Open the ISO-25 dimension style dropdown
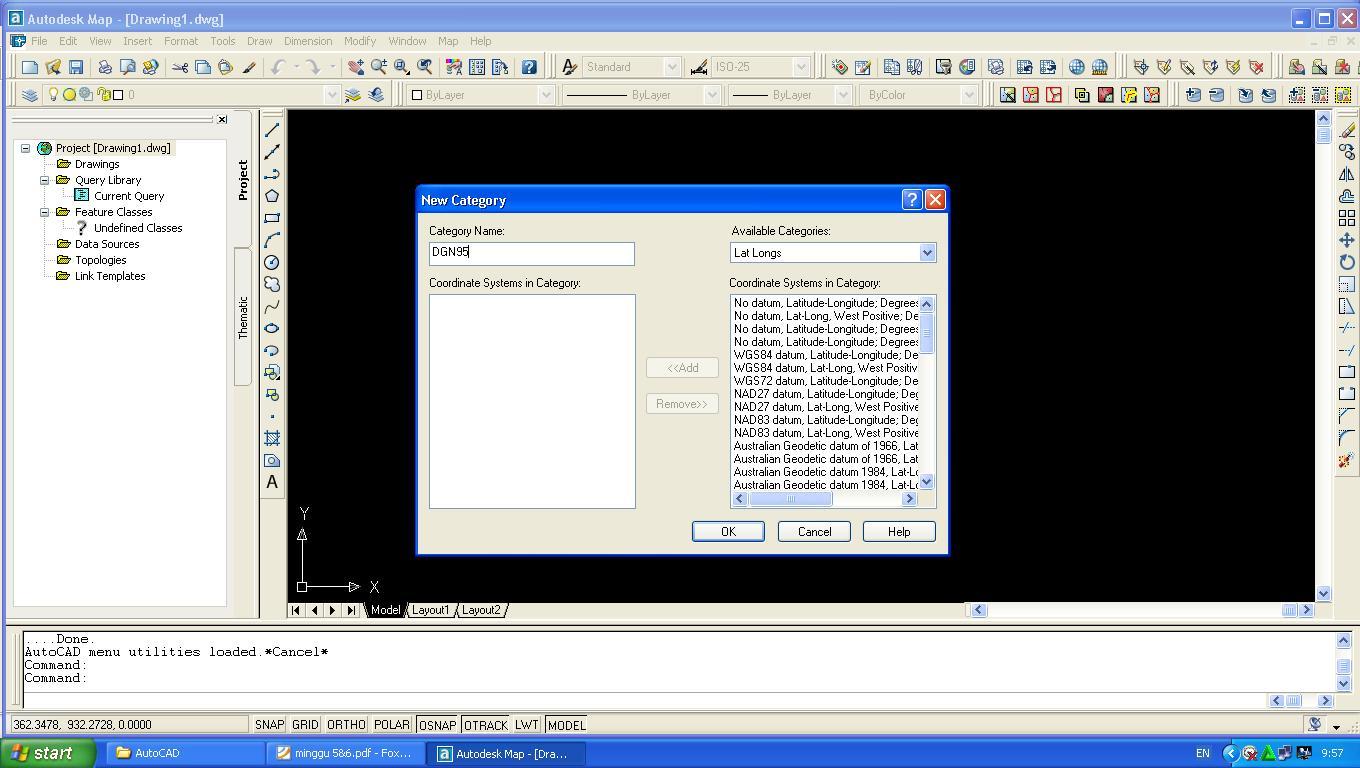Image resolution: width=1360 pixels, height=768 pixels. click(x=801, y=67)
